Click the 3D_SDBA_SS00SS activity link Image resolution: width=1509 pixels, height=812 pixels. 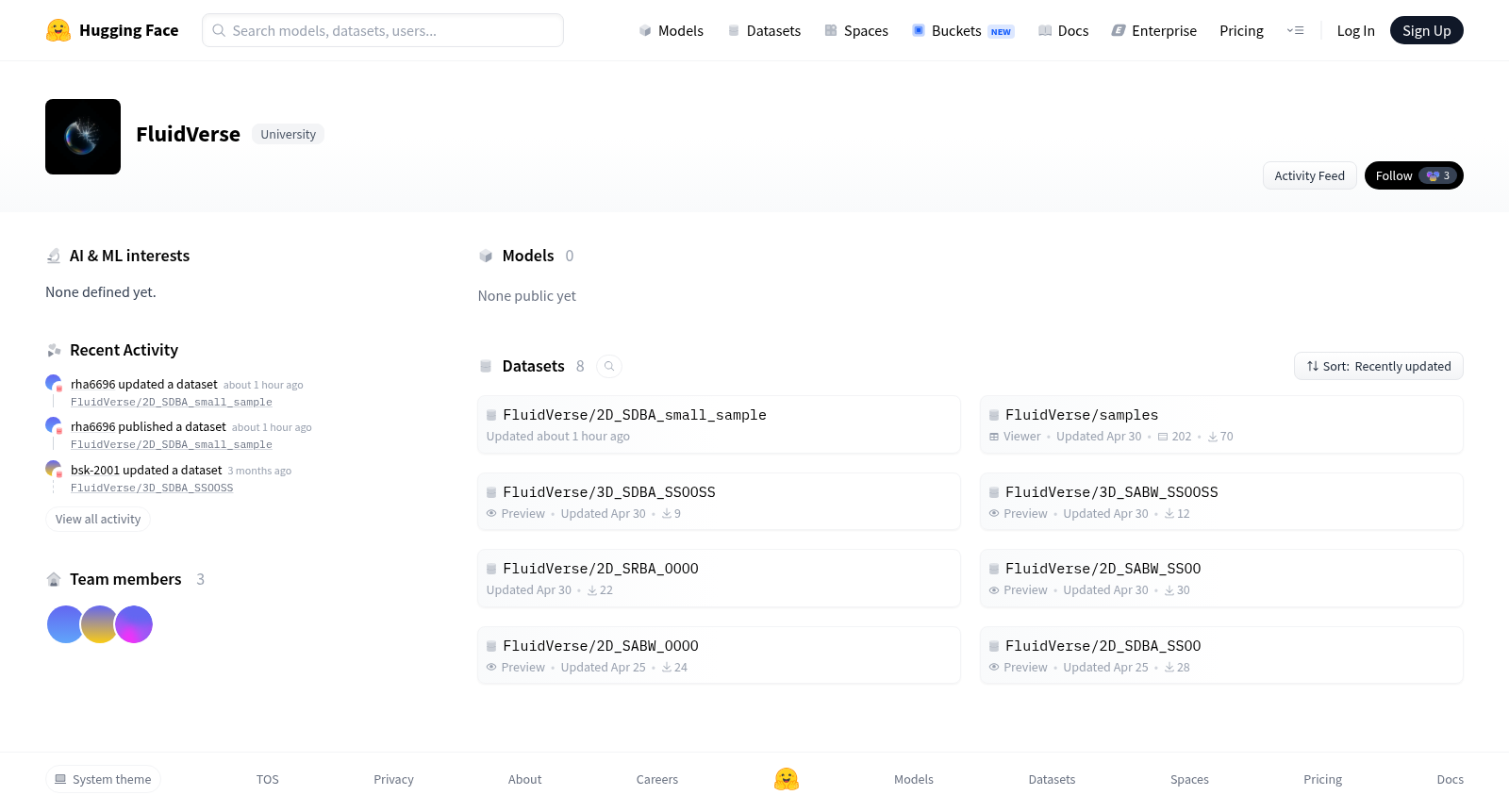point(152,488)
